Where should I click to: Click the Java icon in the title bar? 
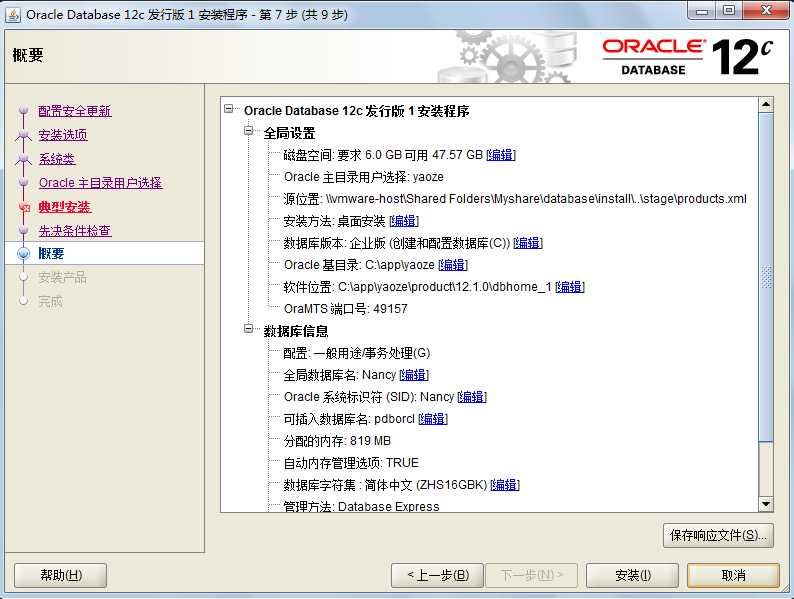coord(13,14)
